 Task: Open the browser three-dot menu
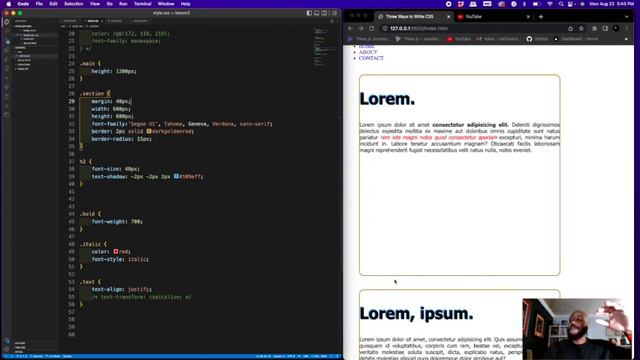point(627,29)
